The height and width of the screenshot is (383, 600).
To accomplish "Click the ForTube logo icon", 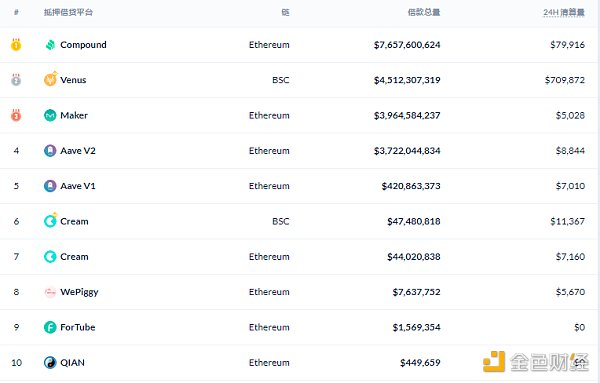I will [50, 327].
